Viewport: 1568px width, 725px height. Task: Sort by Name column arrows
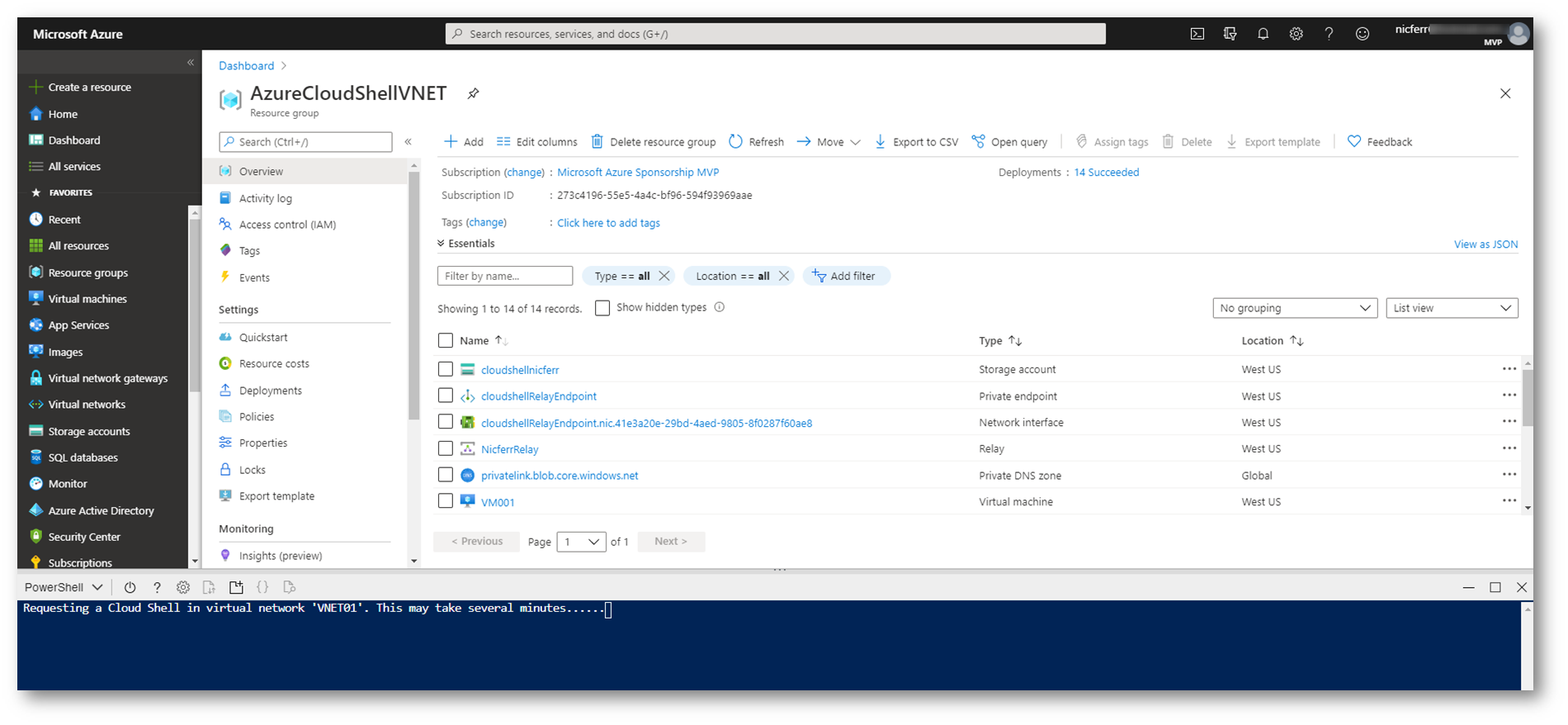501,340
